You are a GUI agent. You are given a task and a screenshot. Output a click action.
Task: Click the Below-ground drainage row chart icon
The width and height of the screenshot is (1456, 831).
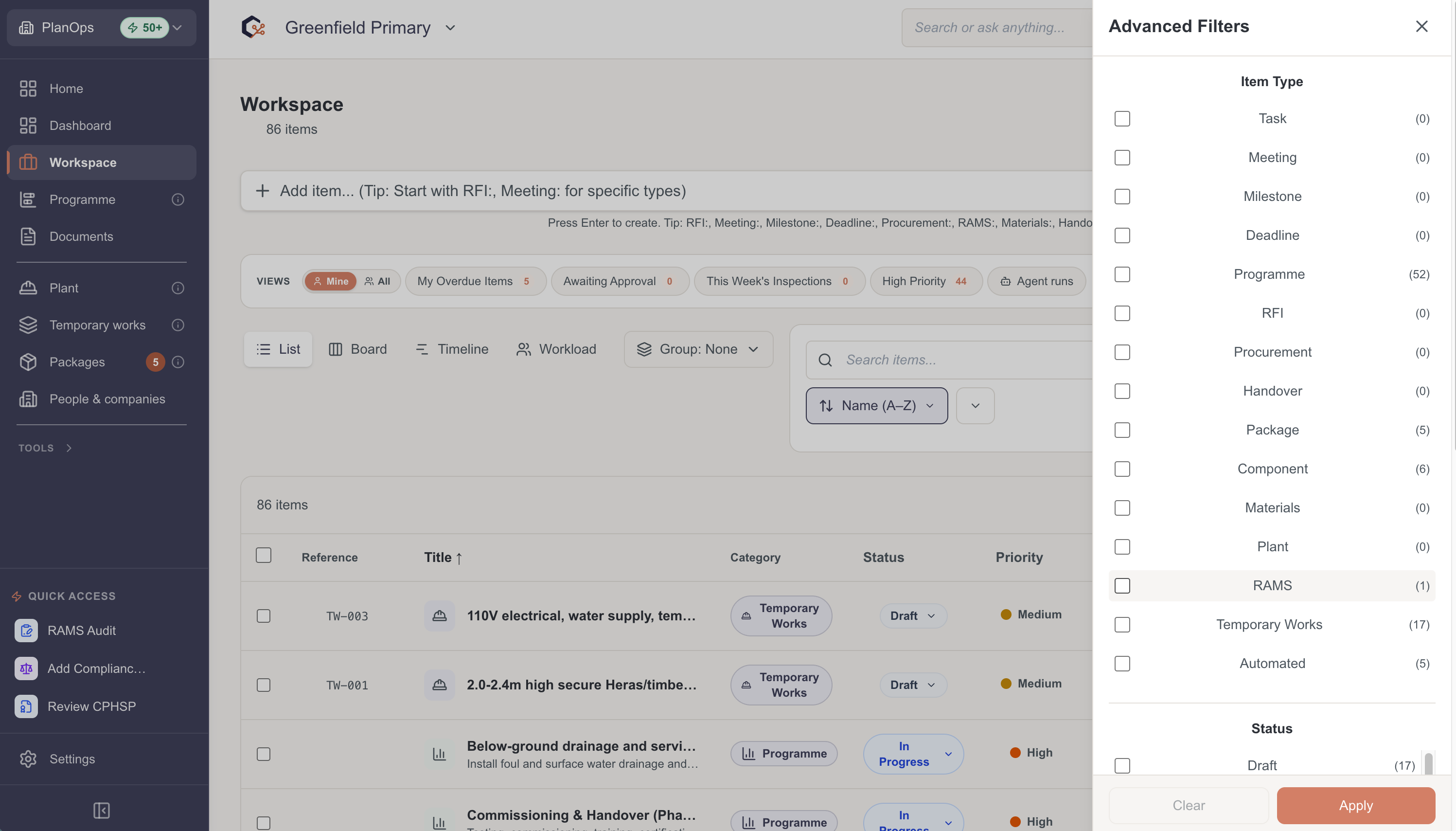pyautogui.click(x=439, y=754)
